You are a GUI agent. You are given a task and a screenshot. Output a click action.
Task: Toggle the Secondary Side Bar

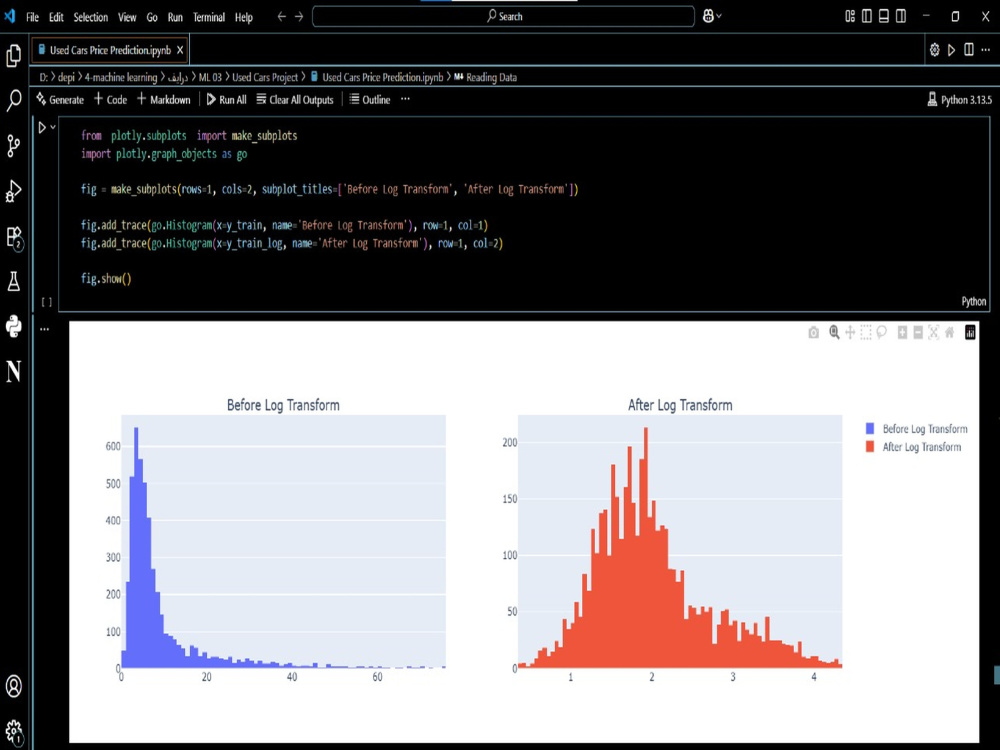(901, 17)
